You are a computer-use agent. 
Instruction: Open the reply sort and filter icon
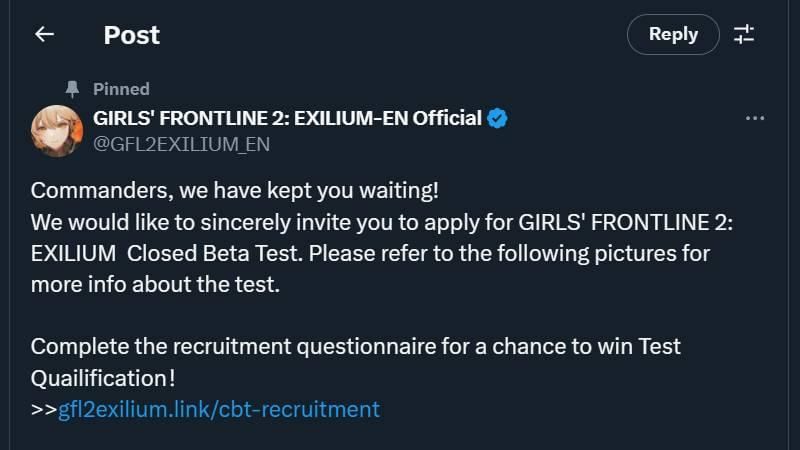[744, 34]
